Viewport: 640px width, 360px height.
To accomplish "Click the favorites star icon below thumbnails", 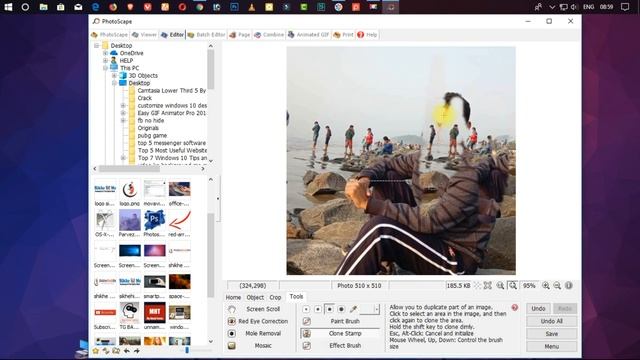I will (96, 351).
